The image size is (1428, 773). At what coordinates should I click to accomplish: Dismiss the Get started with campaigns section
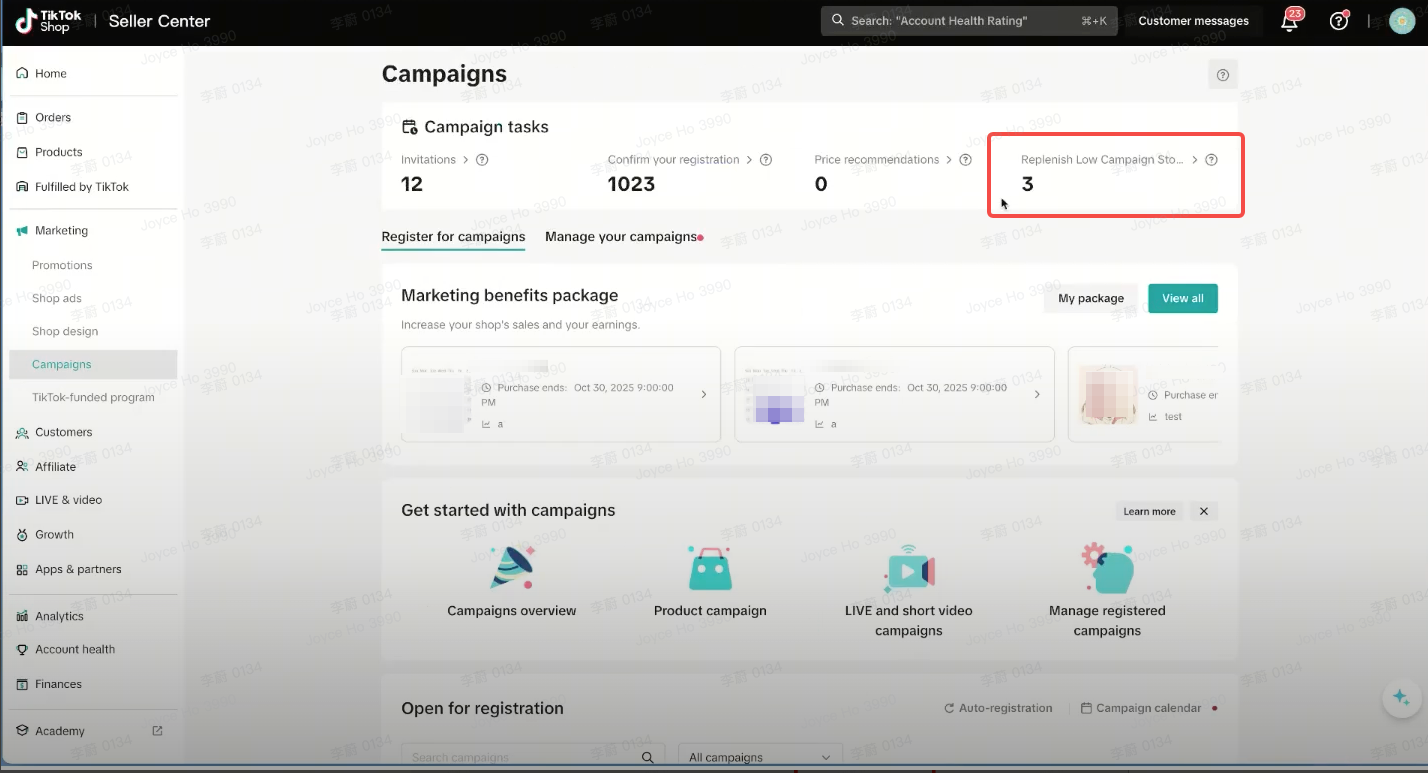(x=1204, y=511)
